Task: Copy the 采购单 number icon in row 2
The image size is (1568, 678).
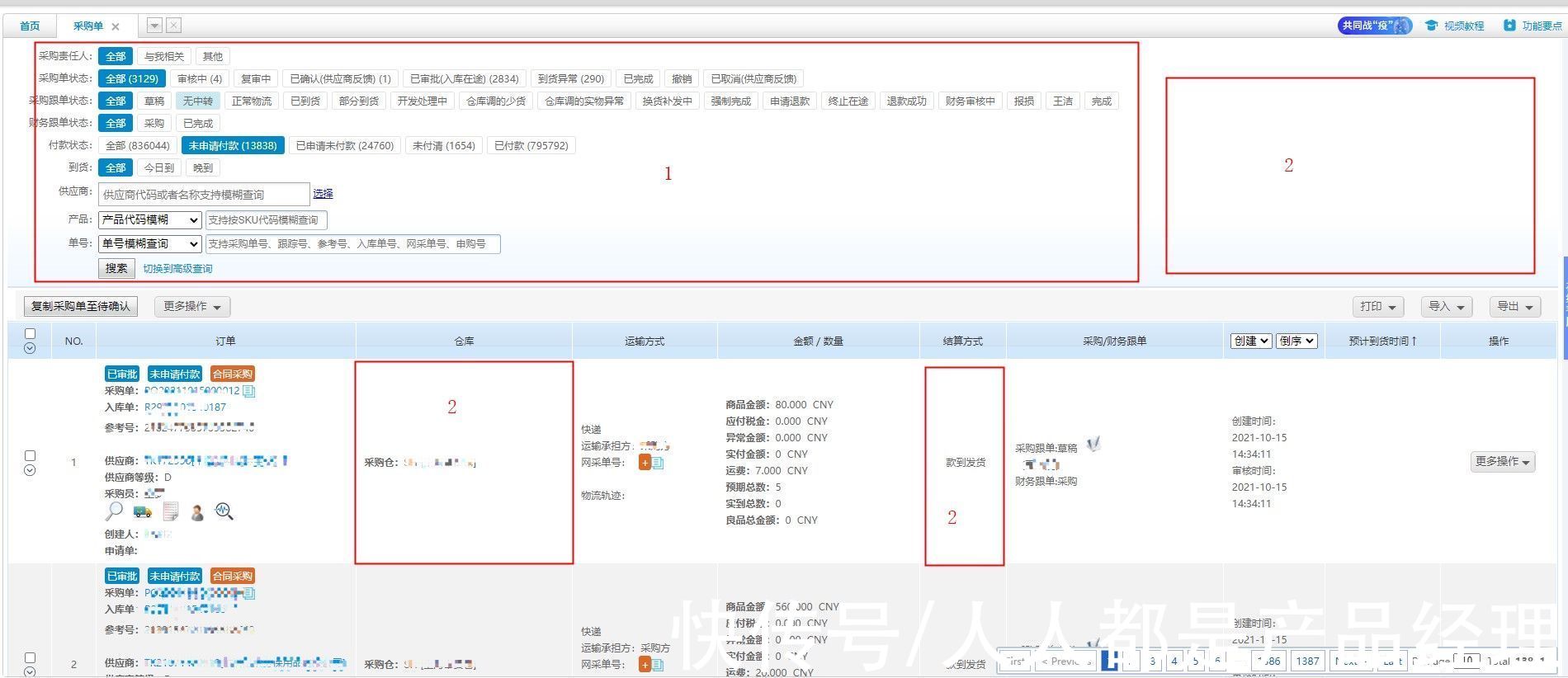Action: 249,593
